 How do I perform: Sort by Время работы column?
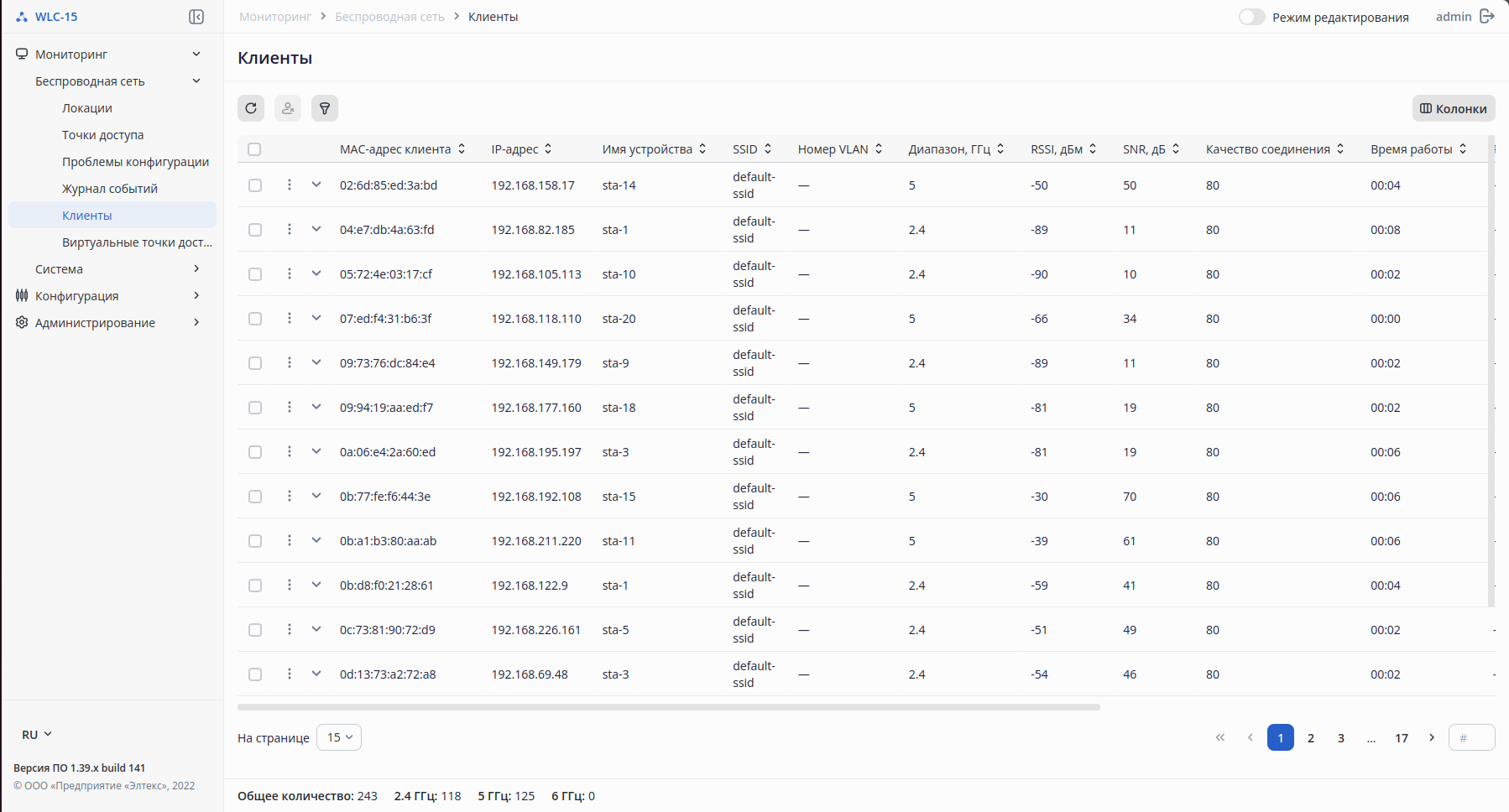tap(1463, 148)
